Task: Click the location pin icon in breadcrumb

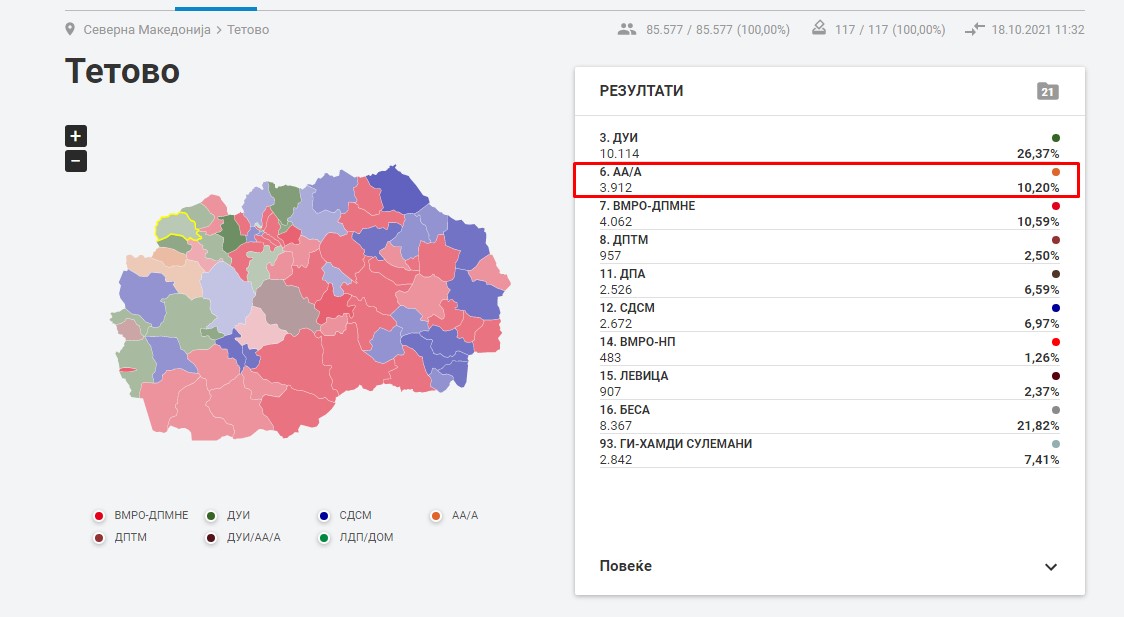Action: pyautogui.click(x=70, y=30)
